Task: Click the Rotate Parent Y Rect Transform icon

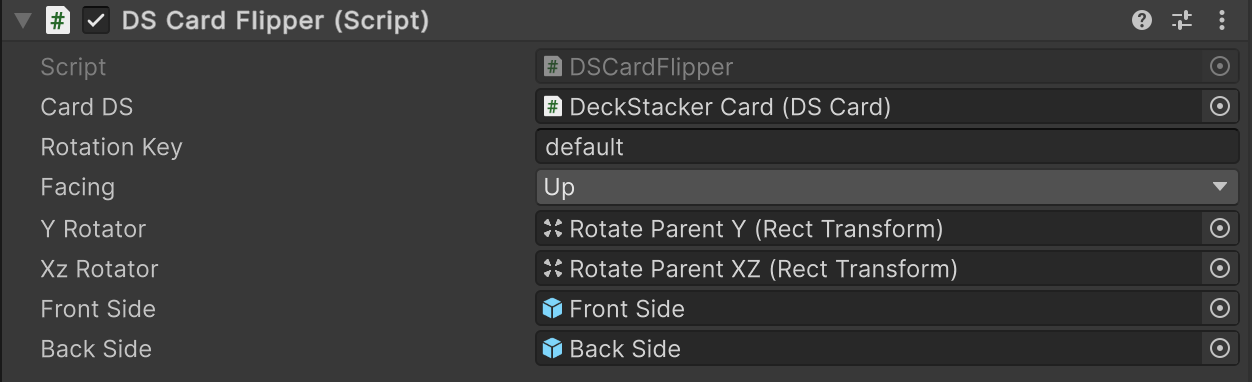Action: coord(552,228)
